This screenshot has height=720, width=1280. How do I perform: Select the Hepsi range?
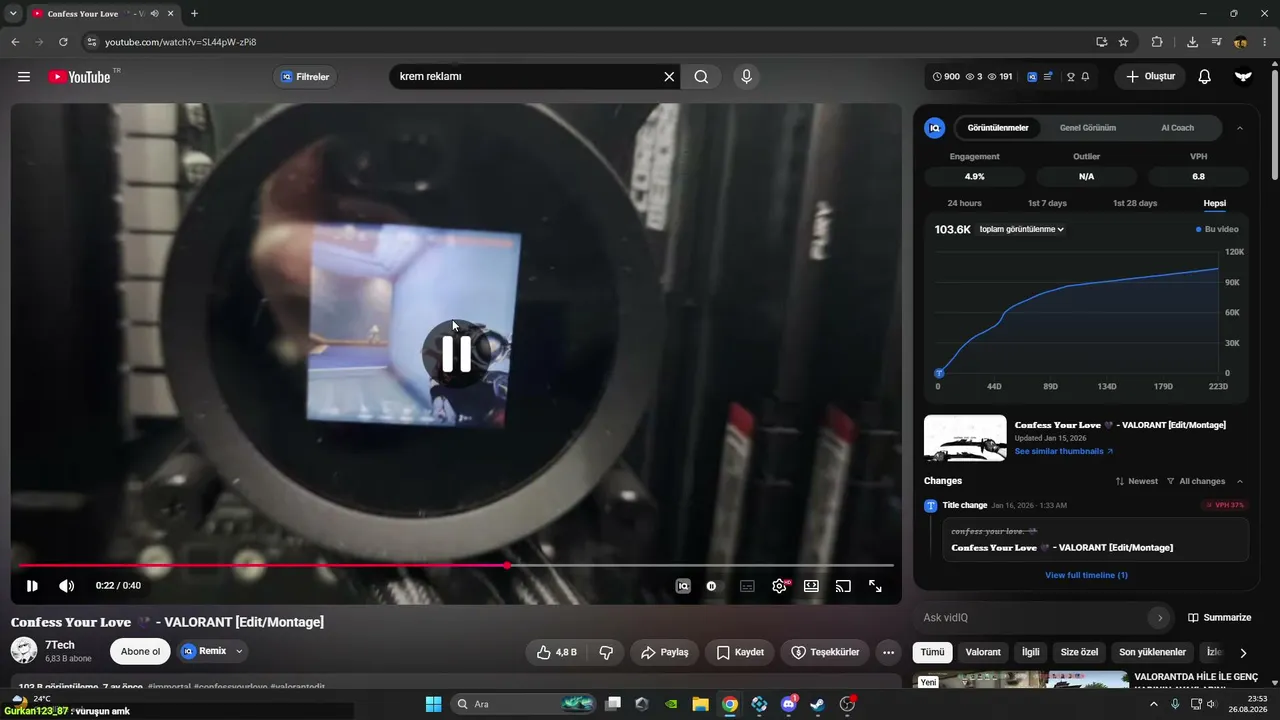(x=1214, y=203)
